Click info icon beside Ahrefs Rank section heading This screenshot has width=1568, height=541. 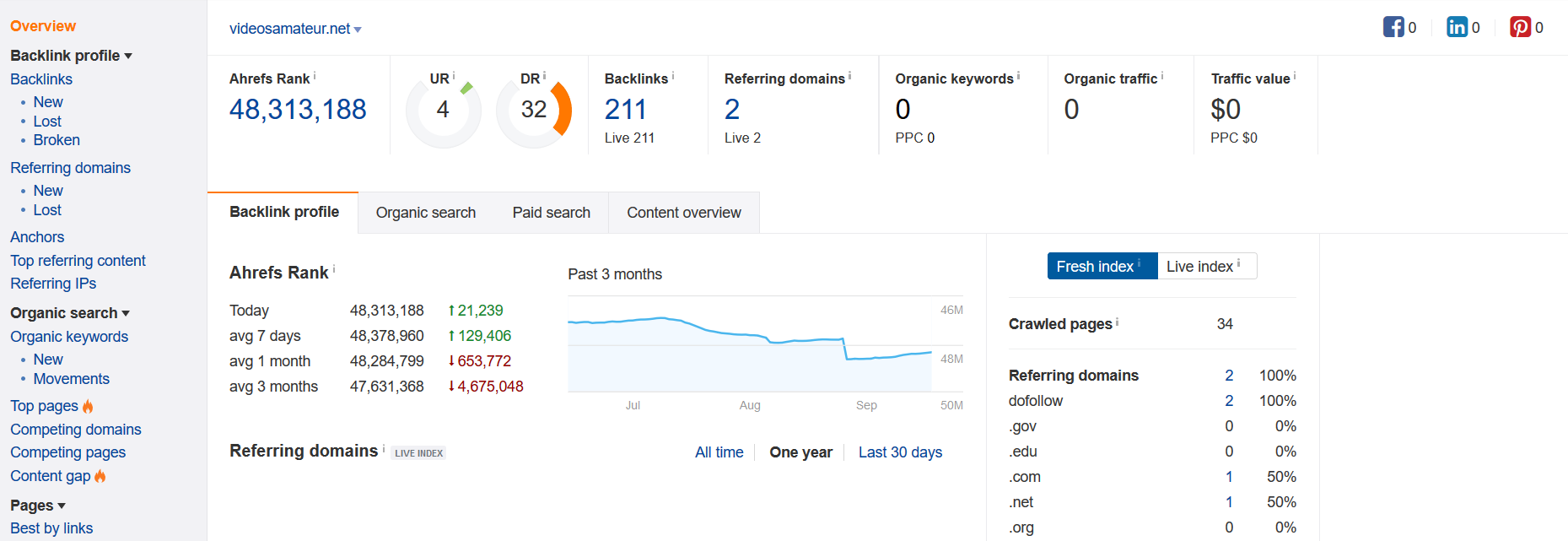pos(334,269)
